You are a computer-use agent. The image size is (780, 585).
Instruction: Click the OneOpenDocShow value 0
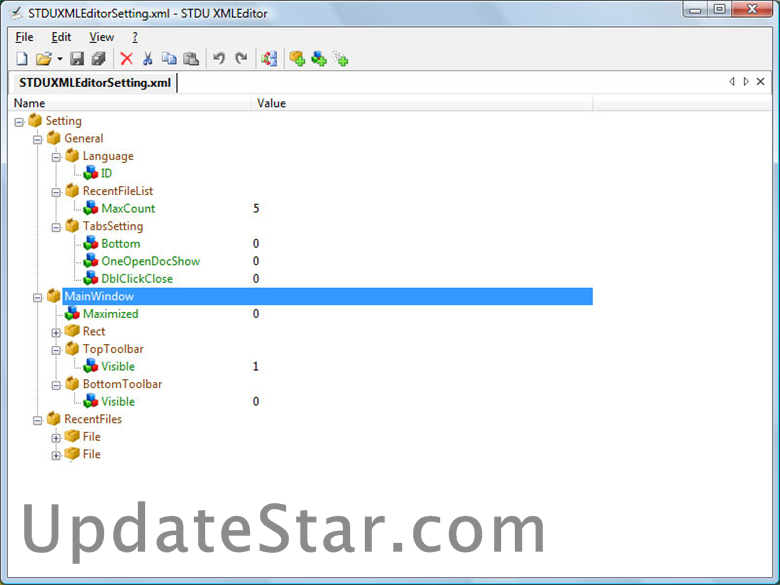256,261
